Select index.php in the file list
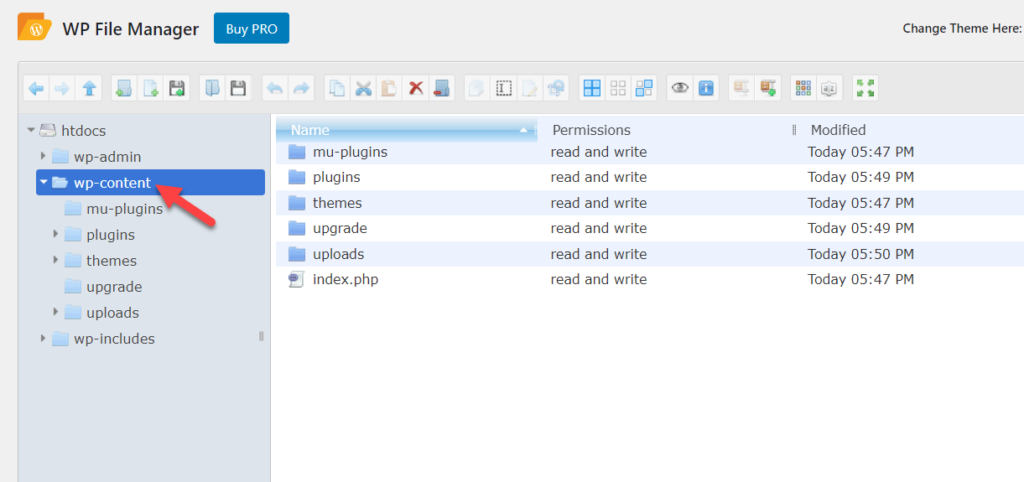This screenshot has height=482, width=1024. [650, 280]
